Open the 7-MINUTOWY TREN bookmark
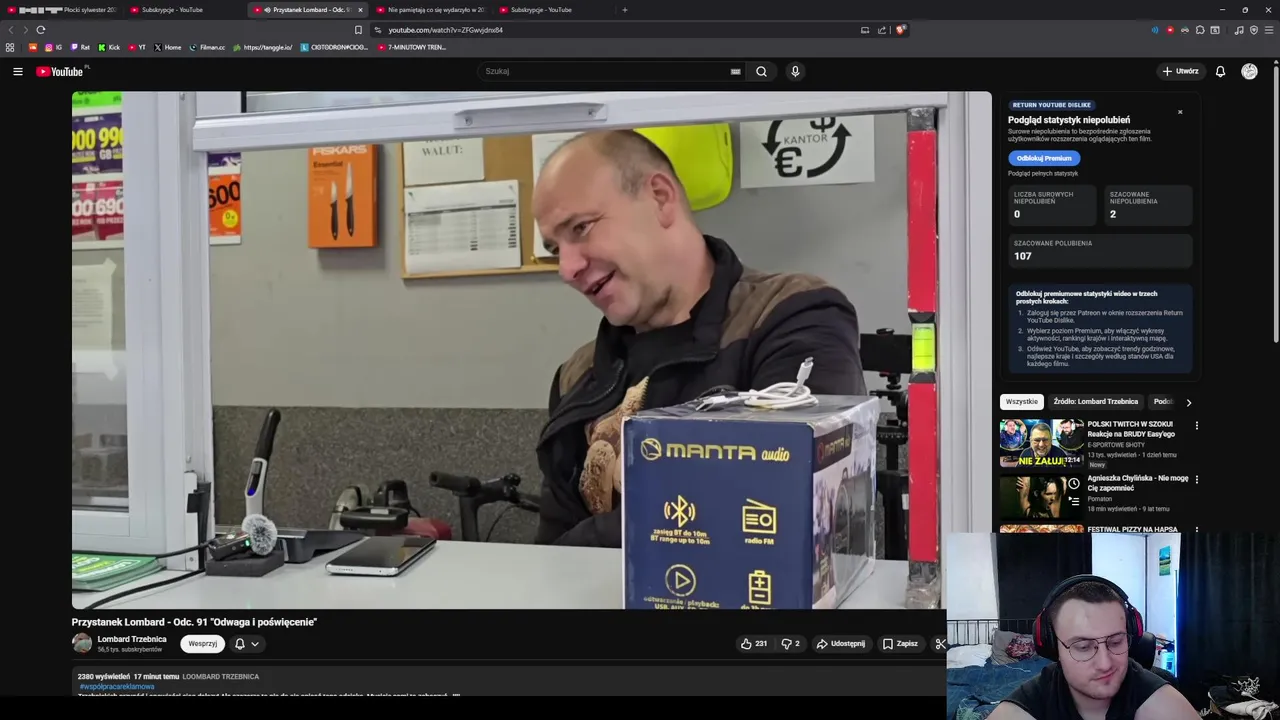 tap(412, 47)
